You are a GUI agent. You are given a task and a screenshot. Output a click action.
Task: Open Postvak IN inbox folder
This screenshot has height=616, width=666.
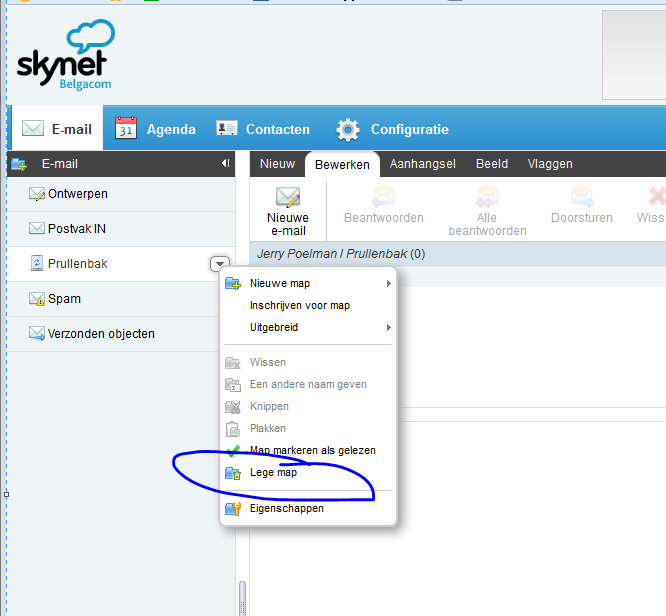tap(76, 229)
